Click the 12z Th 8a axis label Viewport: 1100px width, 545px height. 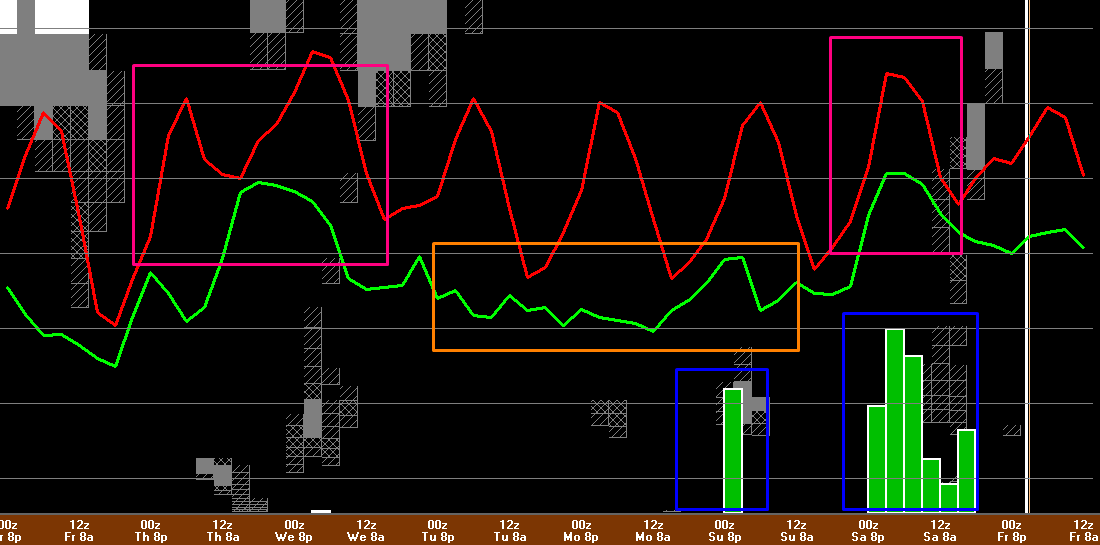222,530
